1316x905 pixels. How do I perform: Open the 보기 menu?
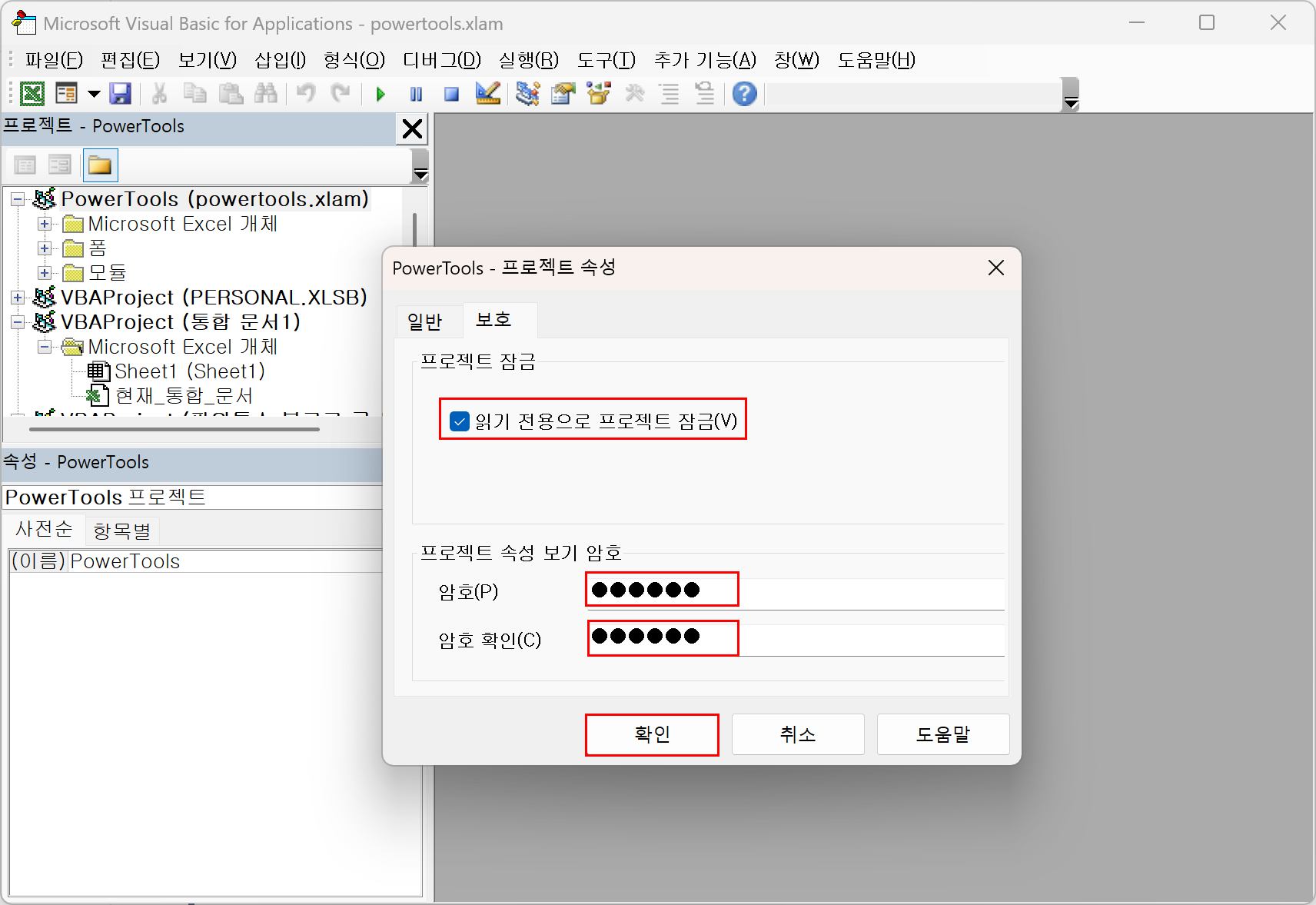coord(208,60)
